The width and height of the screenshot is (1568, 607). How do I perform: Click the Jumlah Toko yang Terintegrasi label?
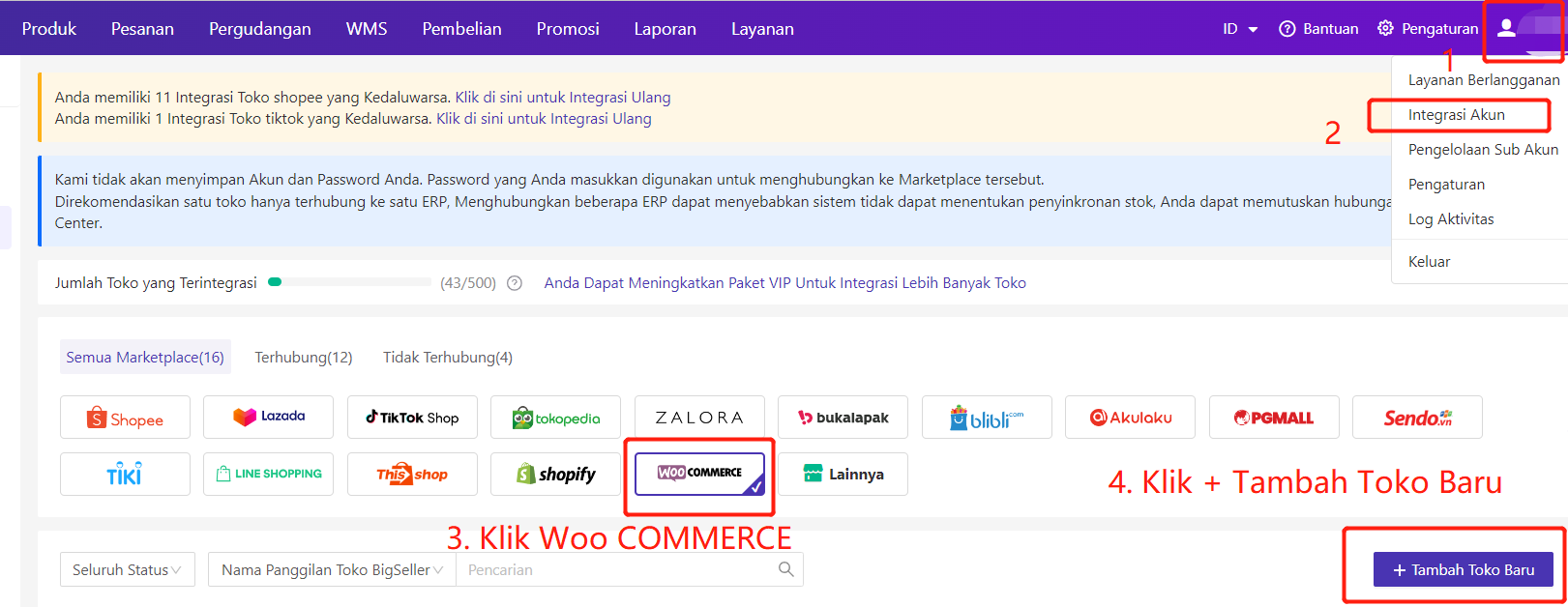(156, 283)
